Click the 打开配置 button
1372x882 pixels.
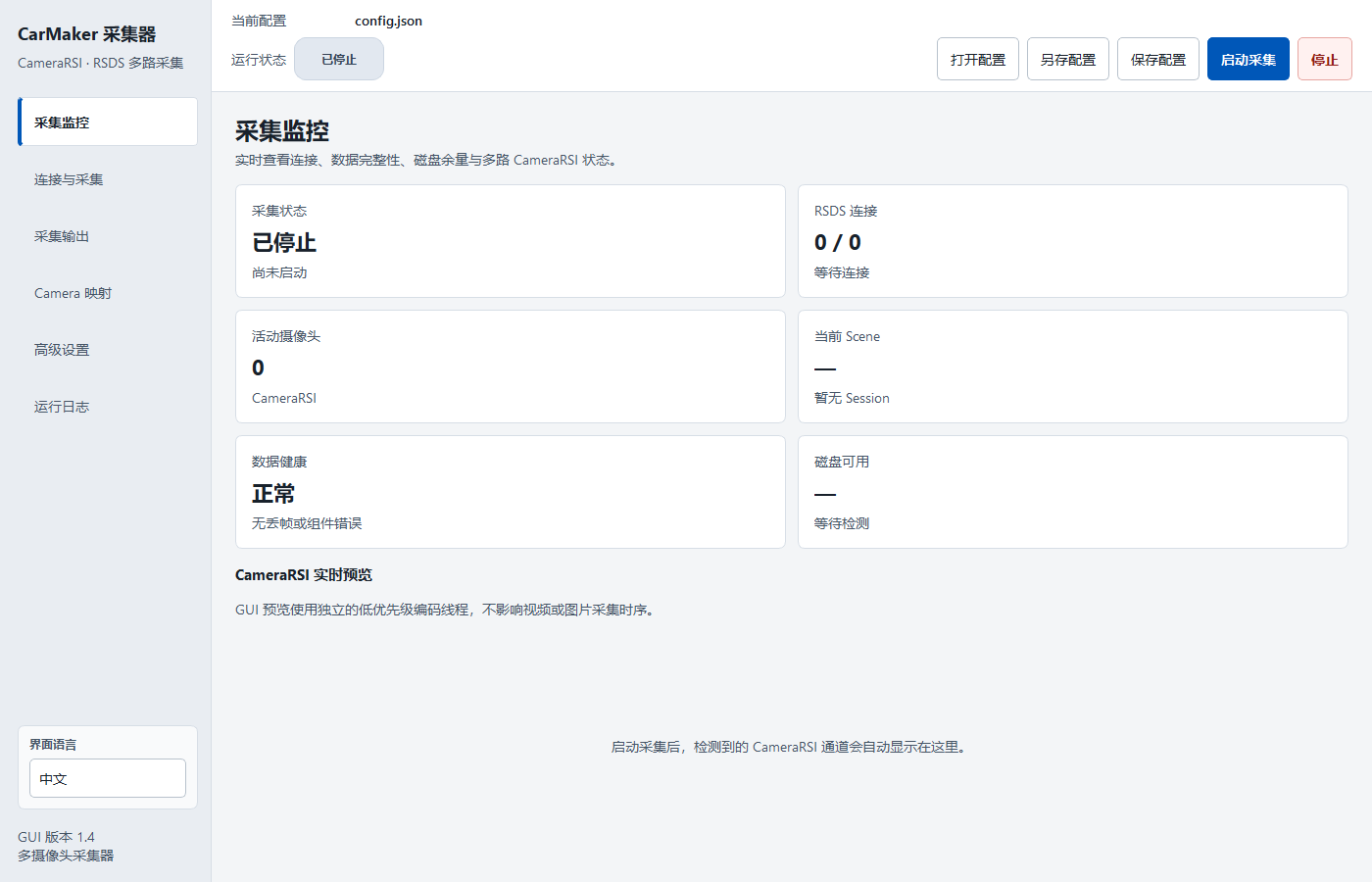978,59
